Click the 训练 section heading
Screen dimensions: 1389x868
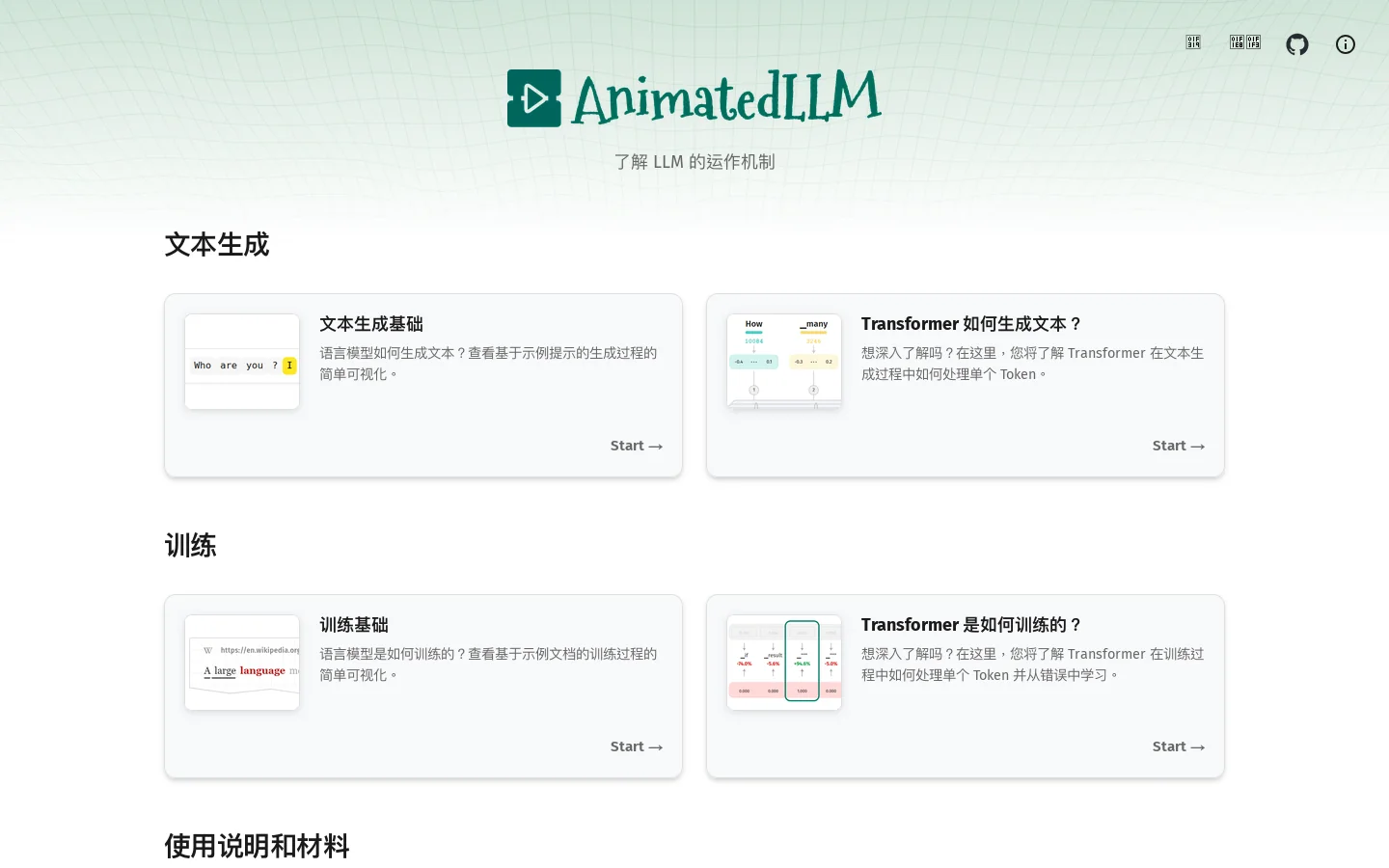tap(191, 545)
